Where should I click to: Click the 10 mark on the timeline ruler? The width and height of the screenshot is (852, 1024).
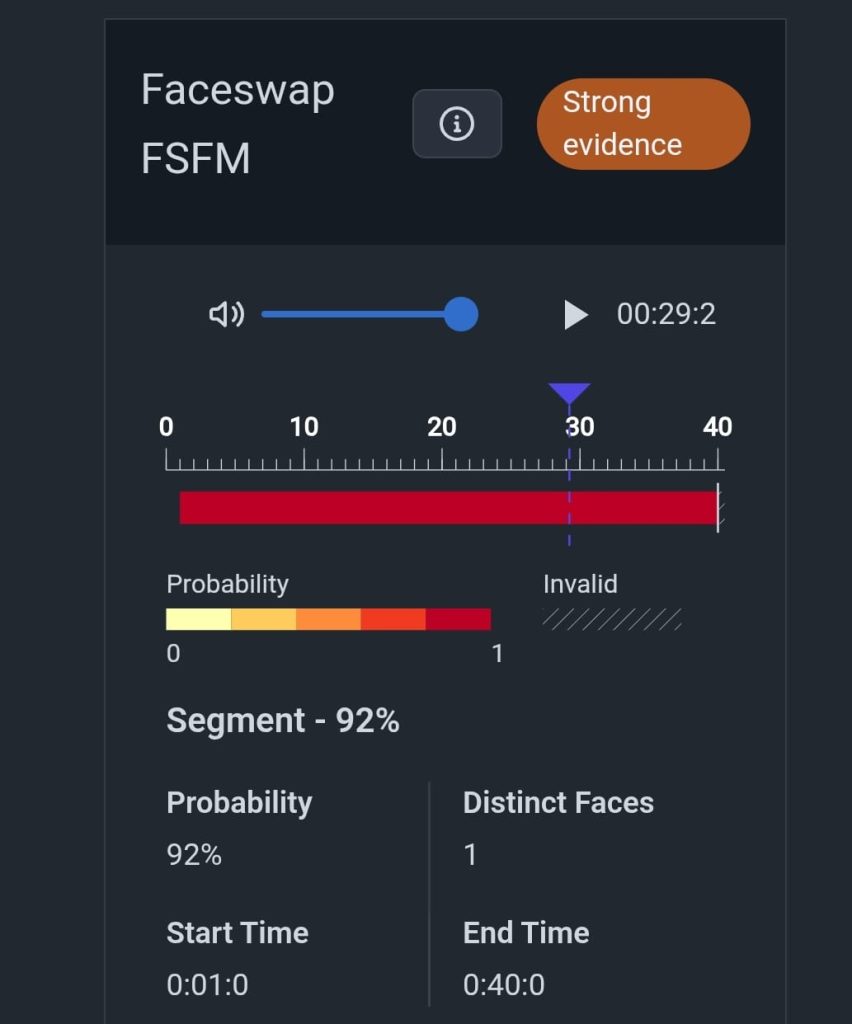coord(304,428)
